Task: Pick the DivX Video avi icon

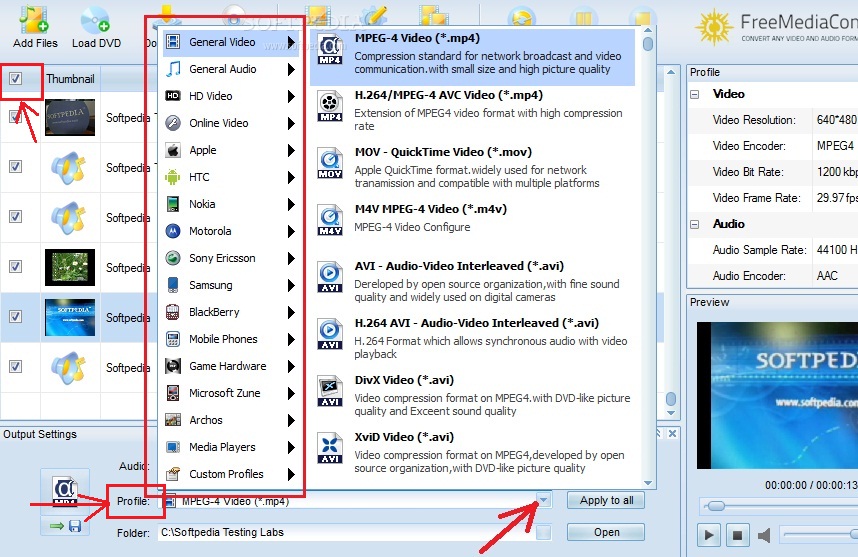Action: [331, 391]
